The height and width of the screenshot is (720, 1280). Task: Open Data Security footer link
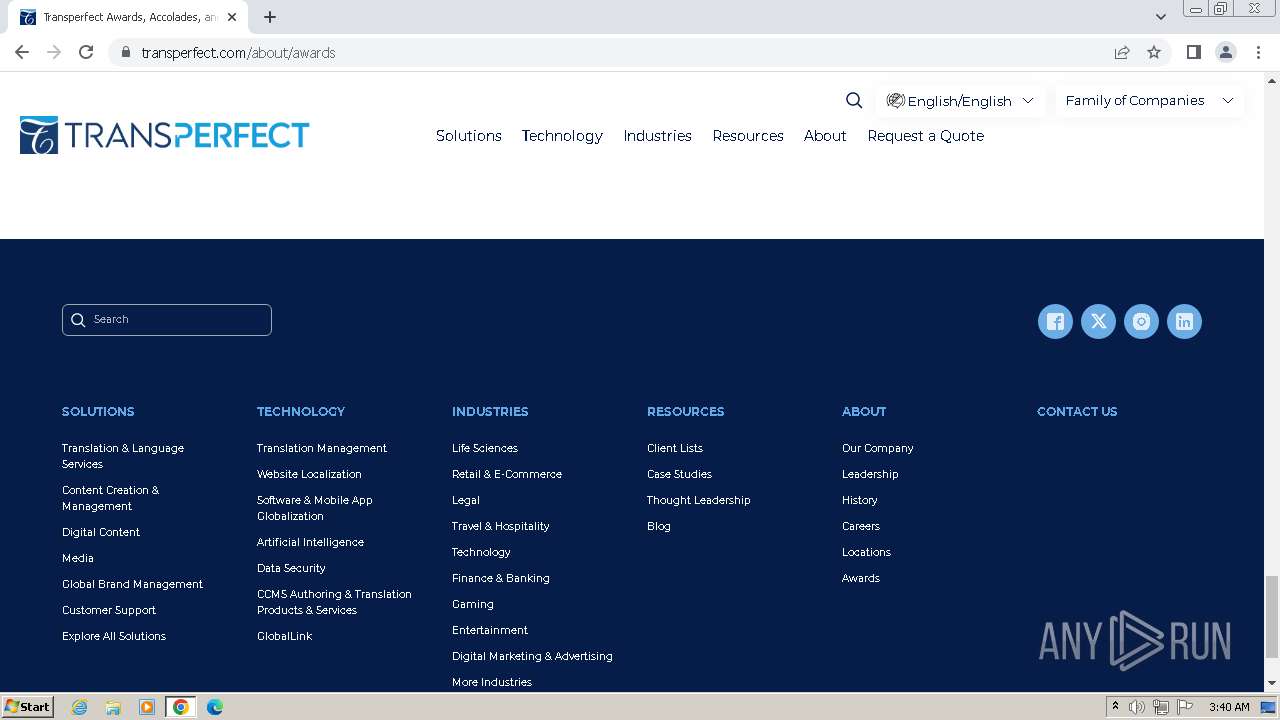tap(291, 568)
